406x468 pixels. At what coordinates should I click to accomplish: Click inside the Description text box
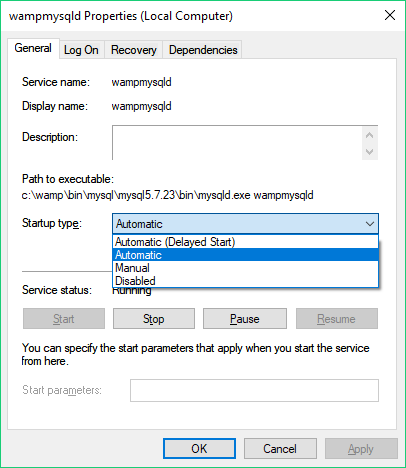click(x=237, y=143)
